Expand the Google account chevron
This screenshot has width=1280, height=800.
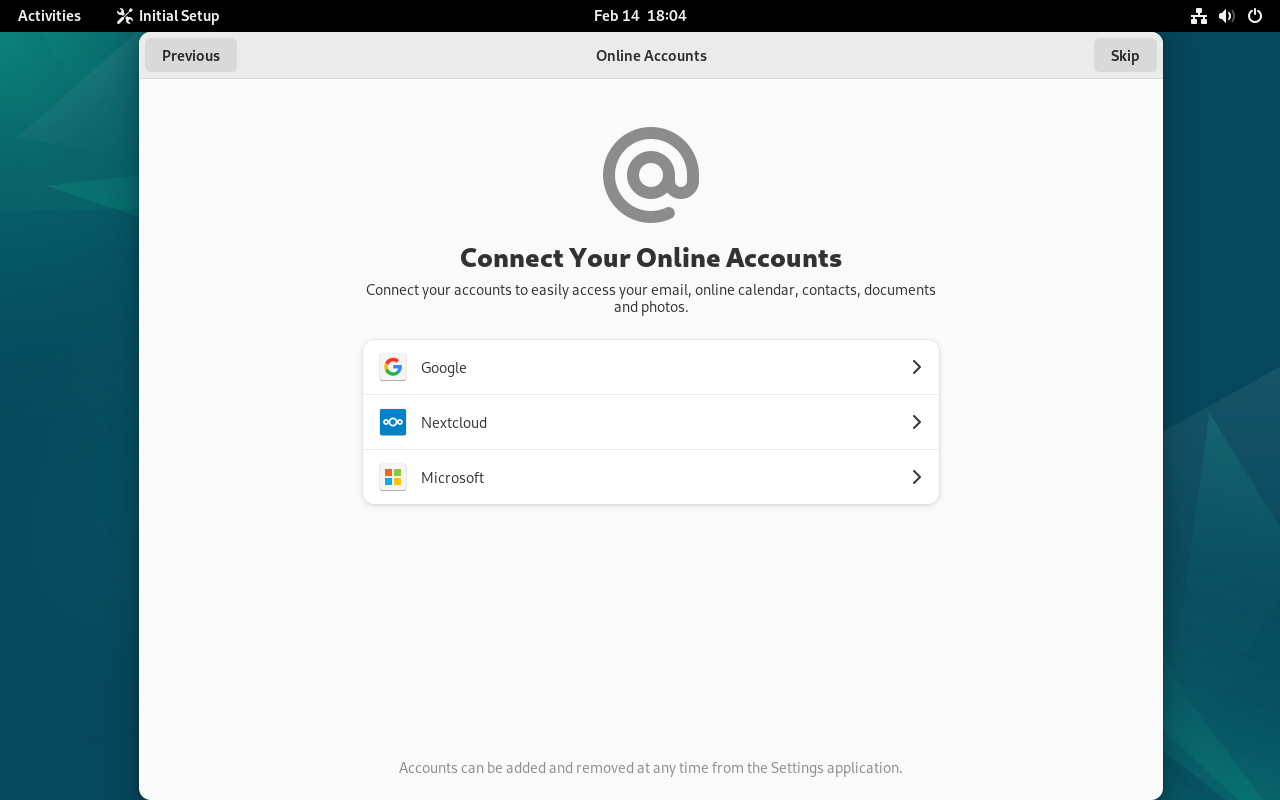point(916,367)
